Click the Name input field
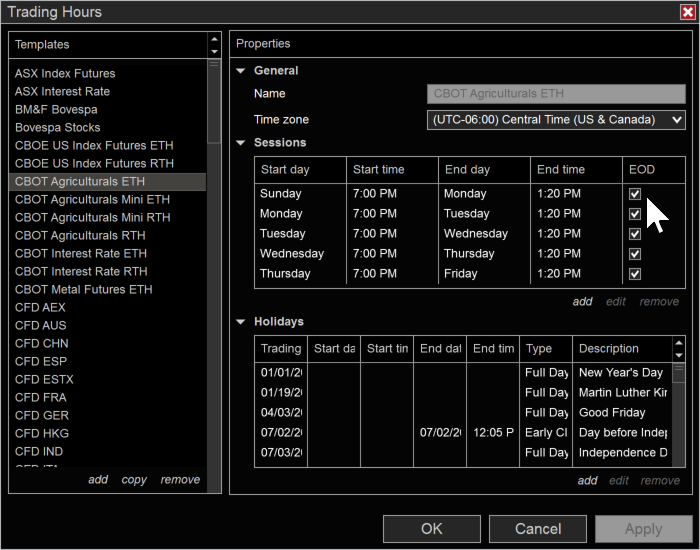The width and height of the screenshot is (700, 550). [x=556, y=94]
